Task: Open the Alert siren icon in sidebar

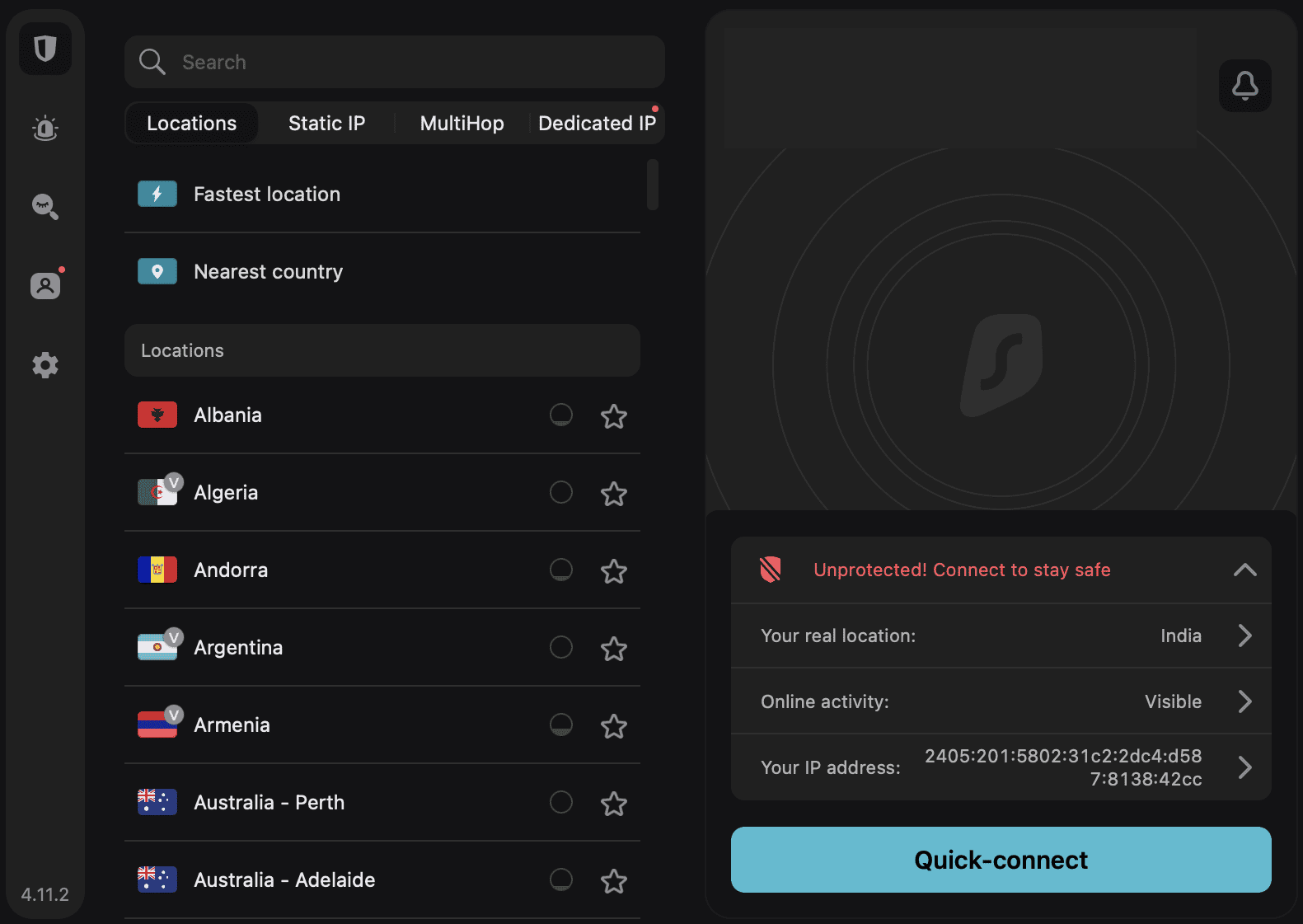Action: (45, 128)
